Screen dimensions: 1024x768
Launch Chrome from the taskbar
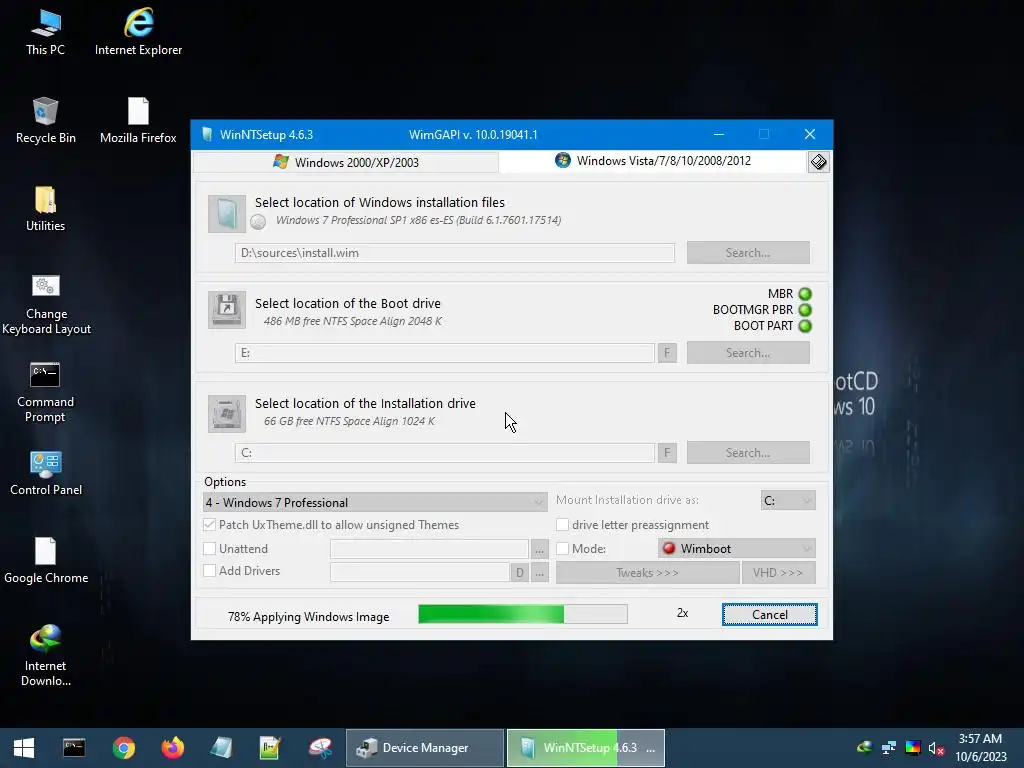(123, 748)
